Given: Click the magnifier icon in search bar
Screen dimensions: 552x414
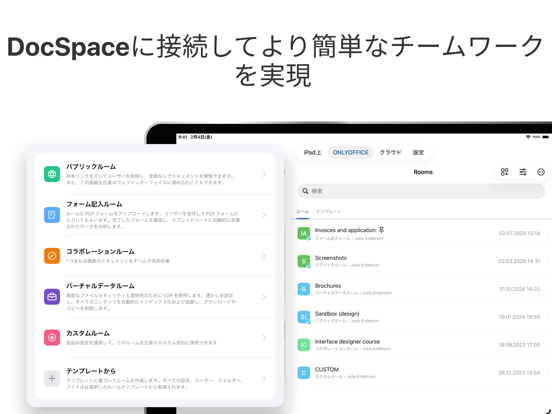Looking at the screenshot, I should (305, 191).
